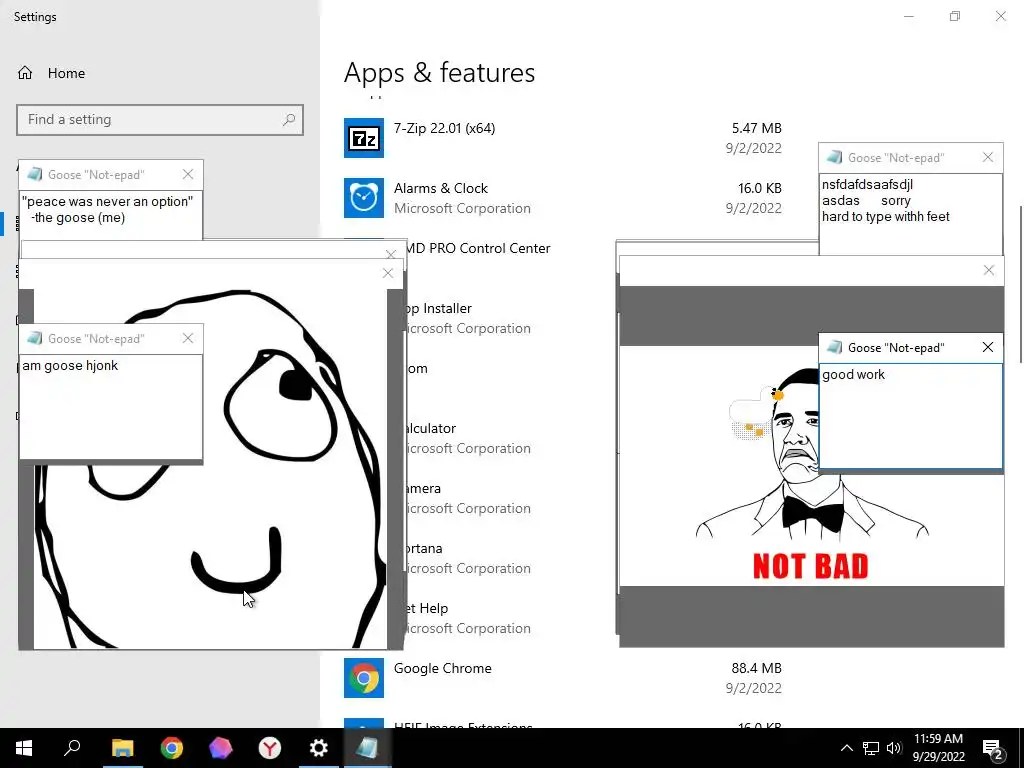Close the "am goose hjonk" note window
Viewport: 1024px width, 768px height.
188,338
